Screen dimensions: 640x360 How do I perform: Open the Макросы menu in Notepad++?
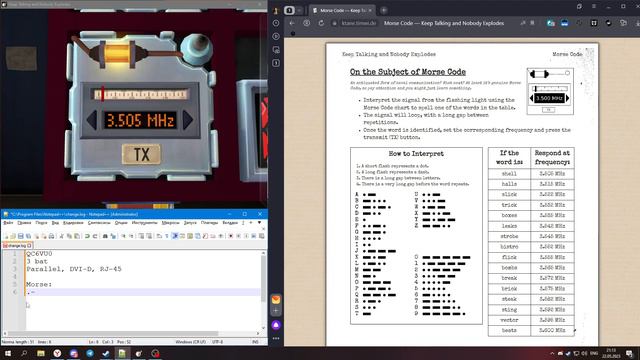tap(170, 223)
